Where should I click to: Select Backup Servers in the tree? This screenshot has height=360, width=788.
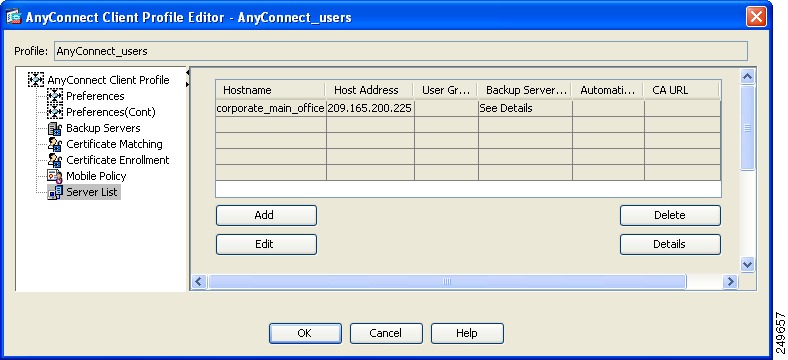pos(103,128)
